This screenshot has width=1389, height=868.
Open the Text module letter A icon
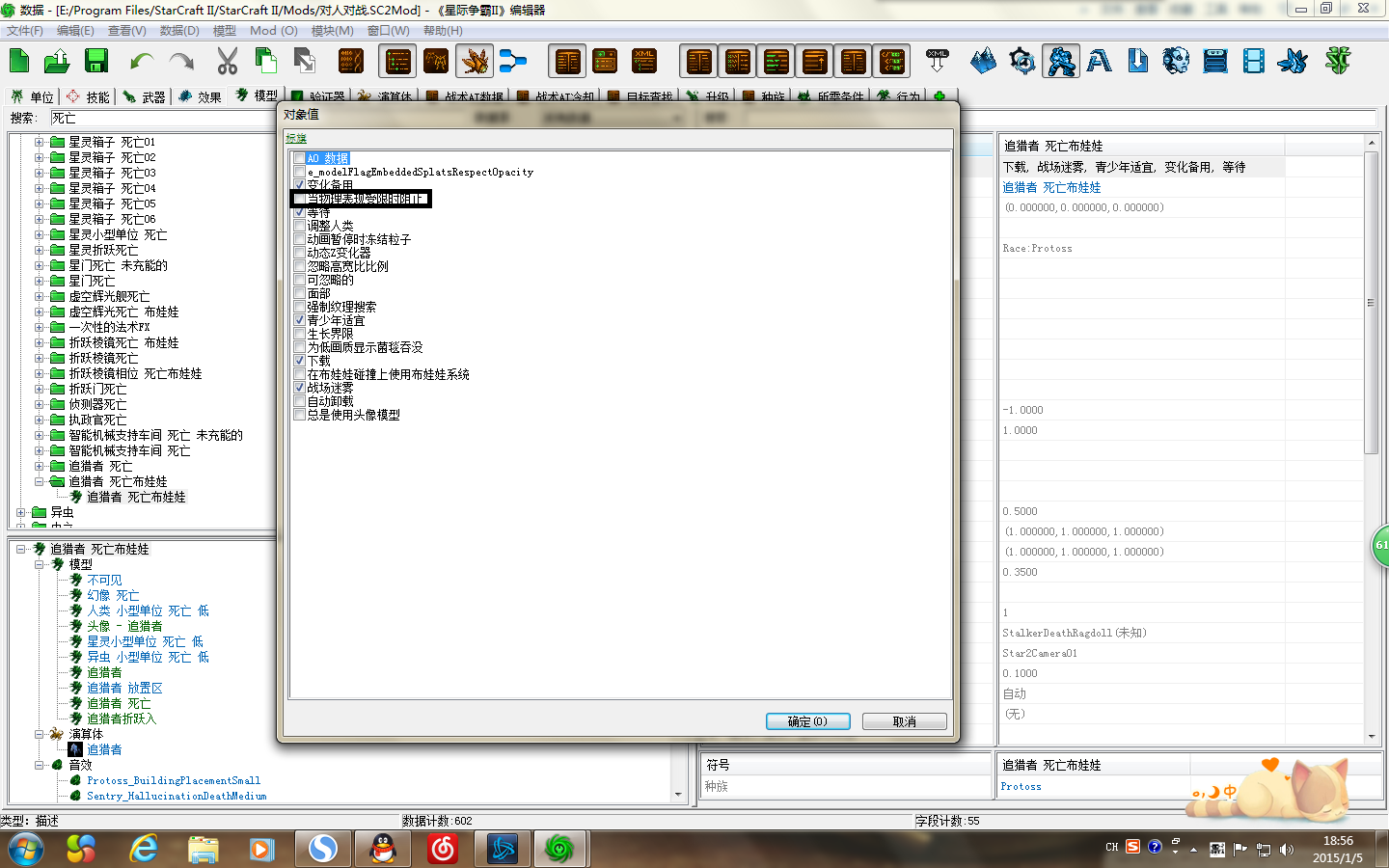[x=1099, y=62]
